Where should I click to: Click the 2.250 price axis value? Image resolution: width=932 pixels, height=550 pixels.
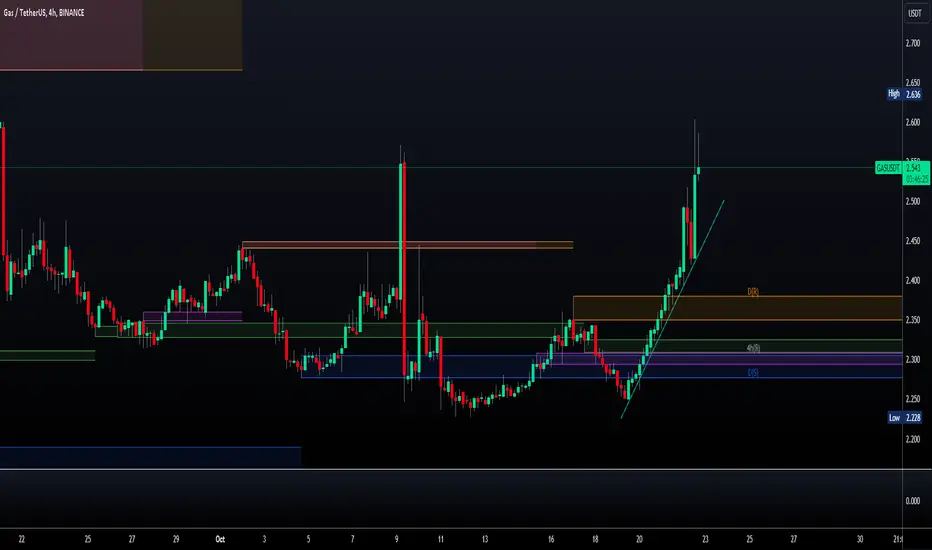click(x=913, y=399)
